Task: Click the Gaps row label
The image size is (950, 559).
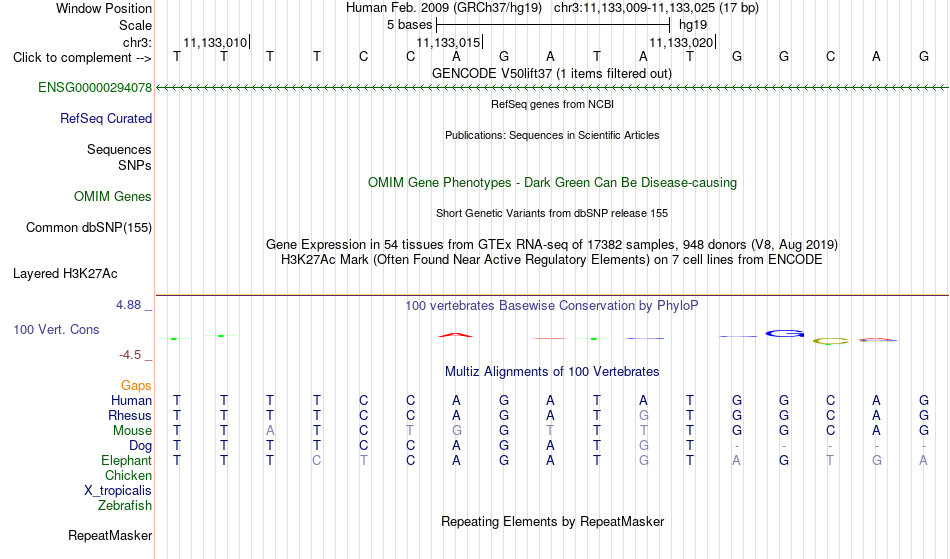Action: coord(136,386)
